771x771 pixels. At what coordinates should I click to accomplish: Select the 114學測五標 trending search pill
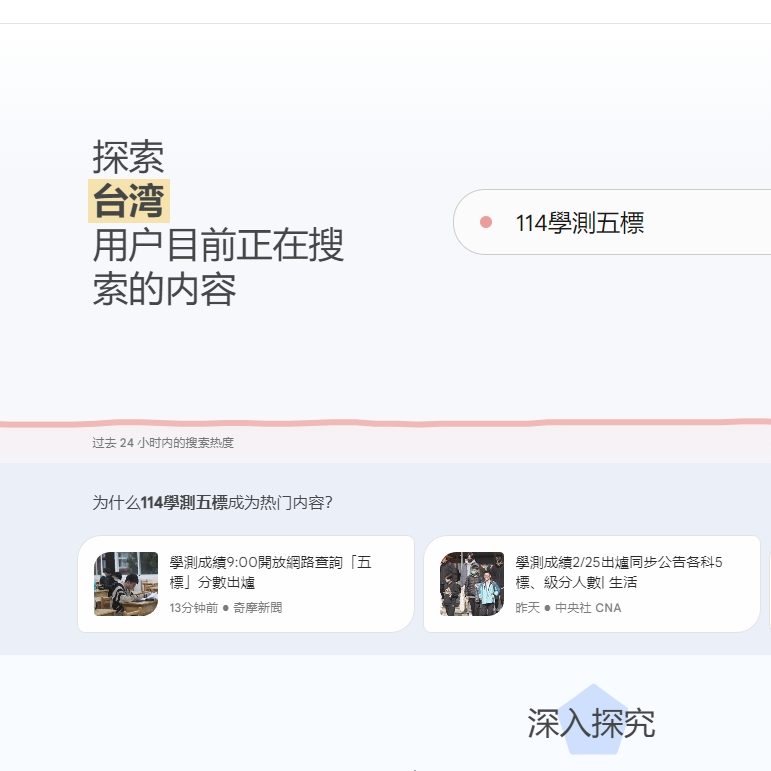tap(610, 222)
